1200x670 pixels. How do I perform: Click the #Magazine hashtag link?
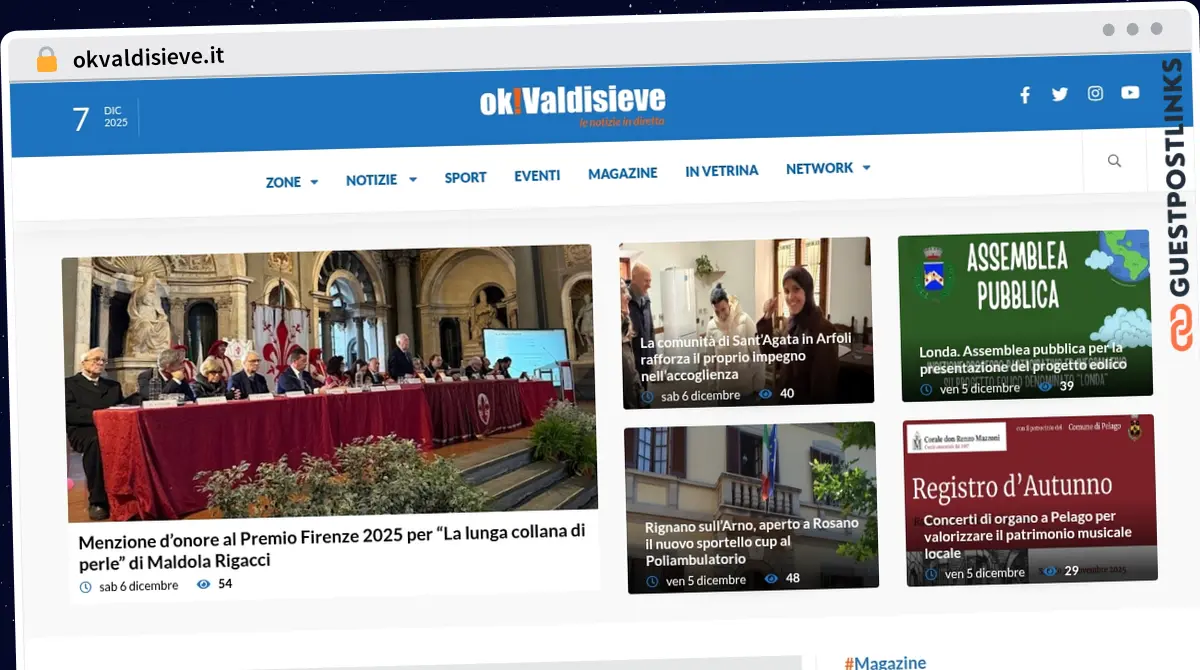tap(884, 662)
